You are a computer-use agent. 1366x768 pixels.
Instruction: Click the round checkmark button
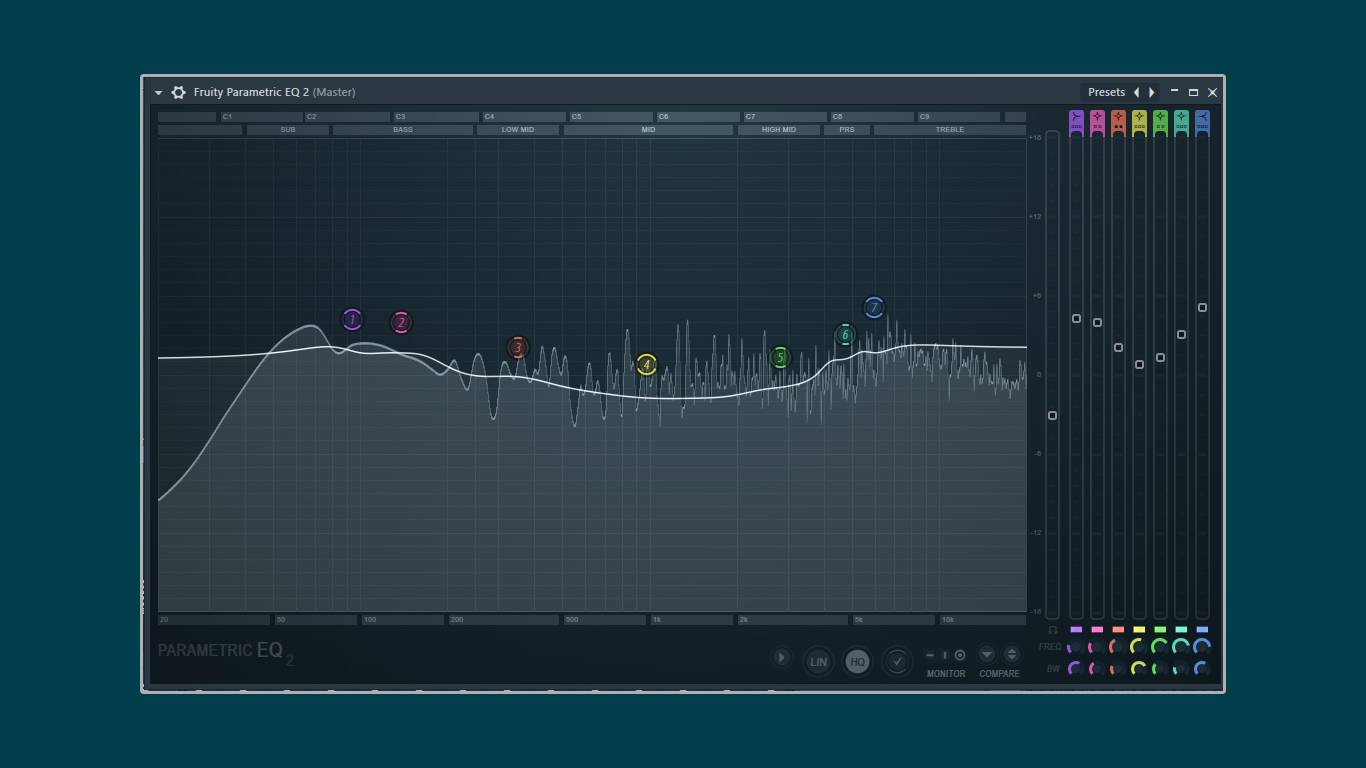[897, 662]
